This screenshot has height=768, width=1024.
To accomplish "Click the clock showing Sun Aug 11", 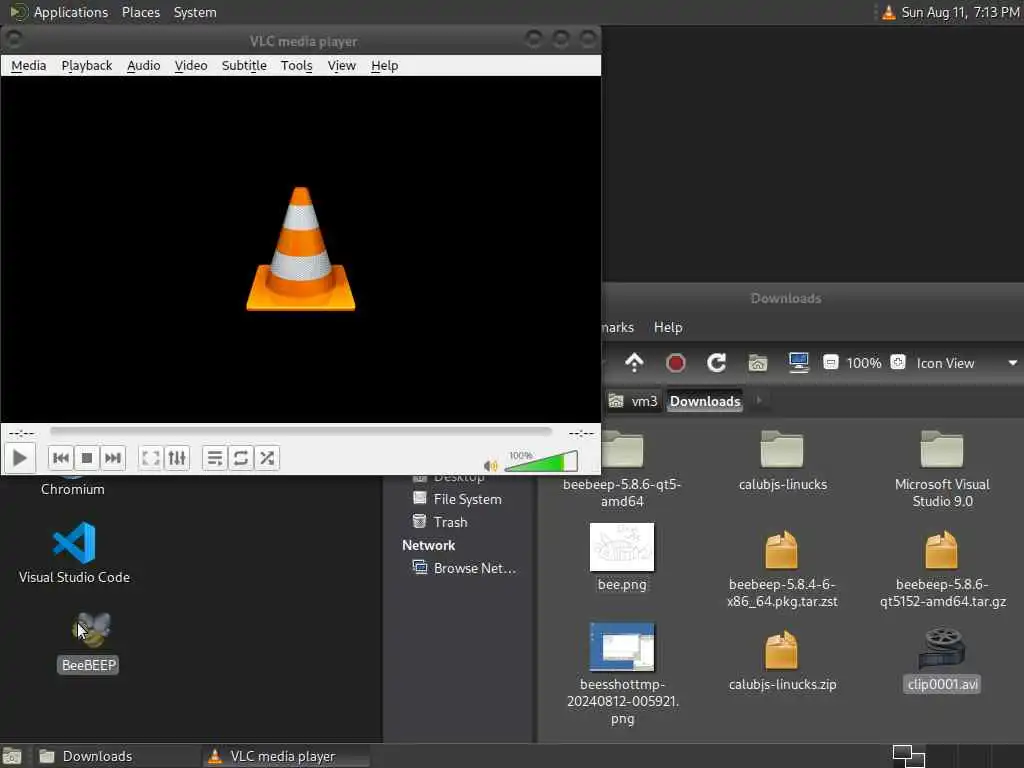I will tap(960, 12).
